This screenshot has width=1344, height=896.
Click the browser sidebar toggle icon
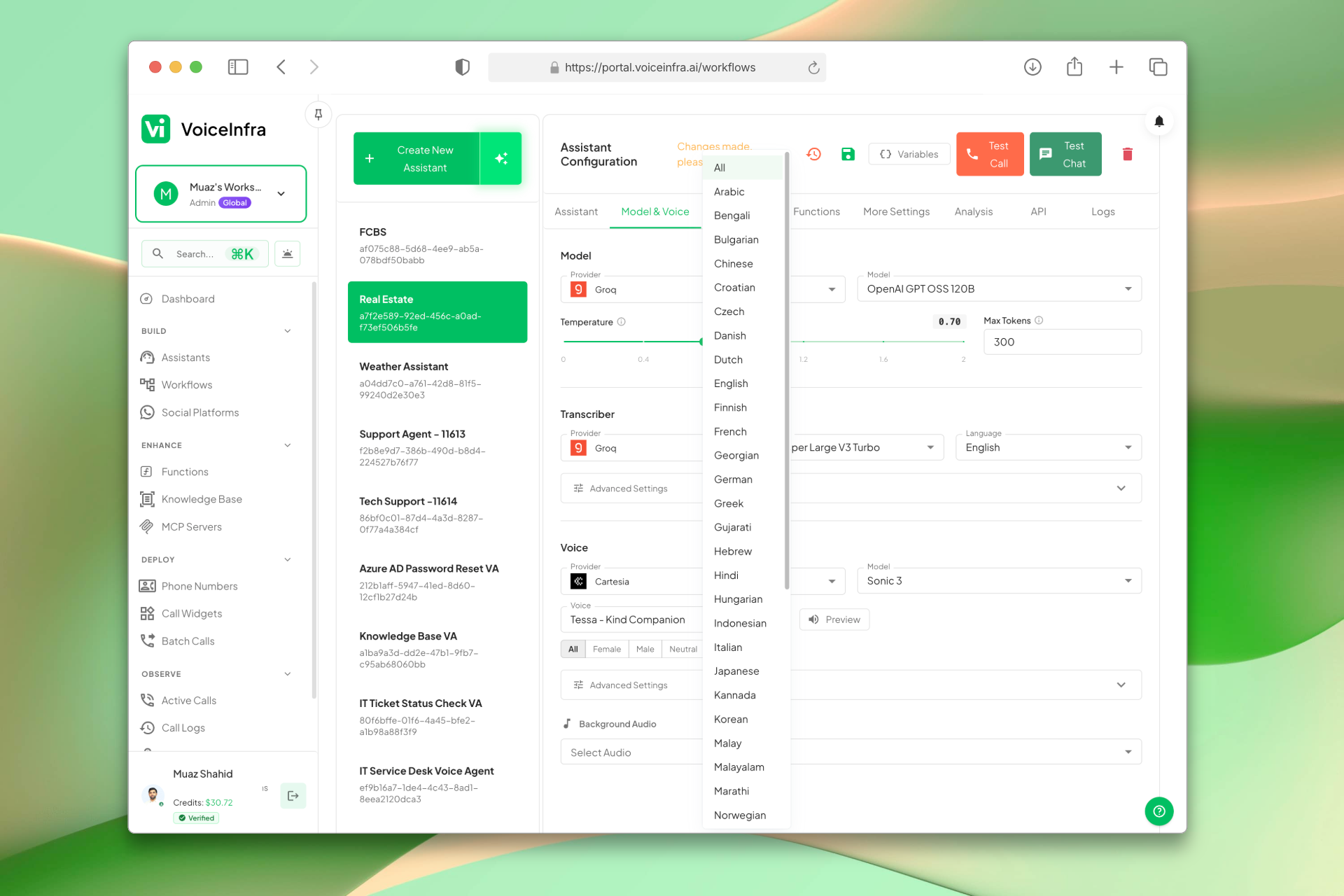coord(238,67)
